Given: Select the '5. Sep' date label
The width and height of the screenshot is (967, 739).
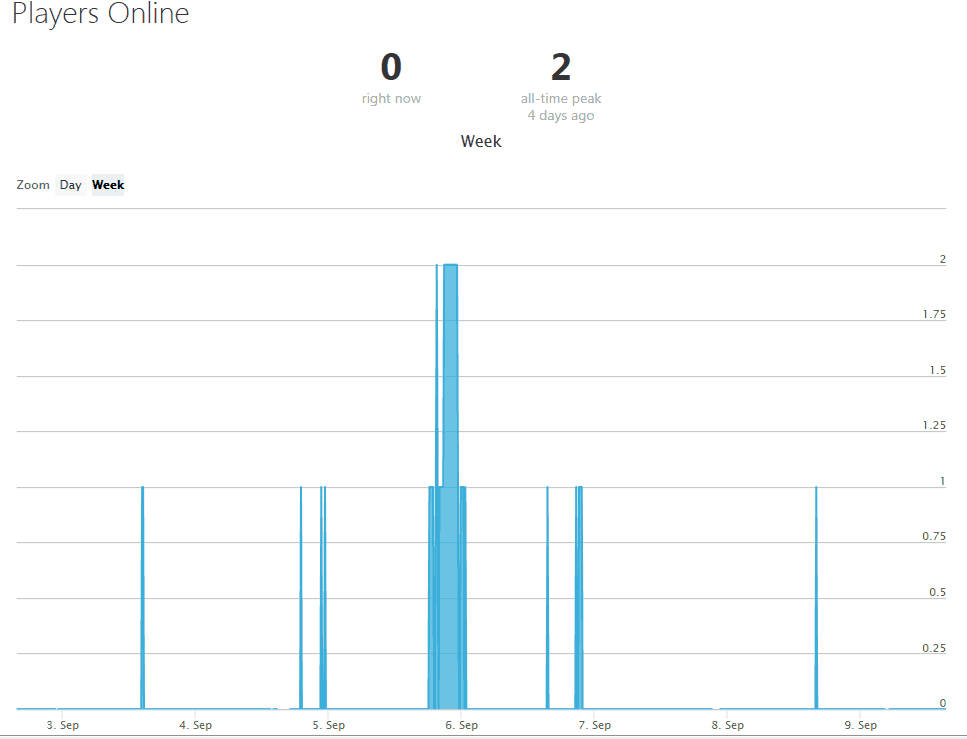Looking at the screenshot, I should (328, 725).
